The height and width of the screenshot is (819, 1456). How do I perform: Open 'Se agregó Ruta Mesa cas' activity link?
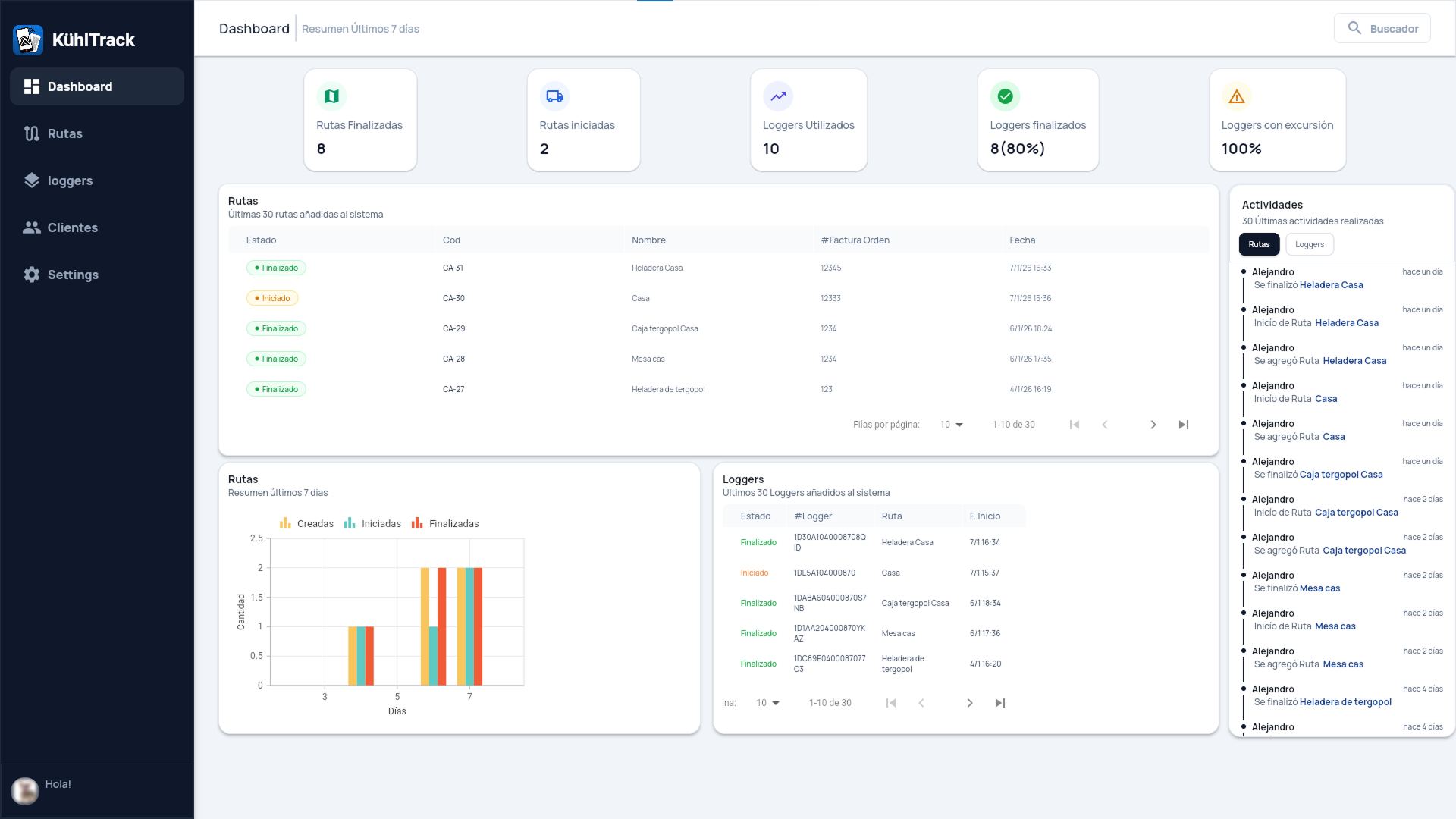click(1343, 664)
